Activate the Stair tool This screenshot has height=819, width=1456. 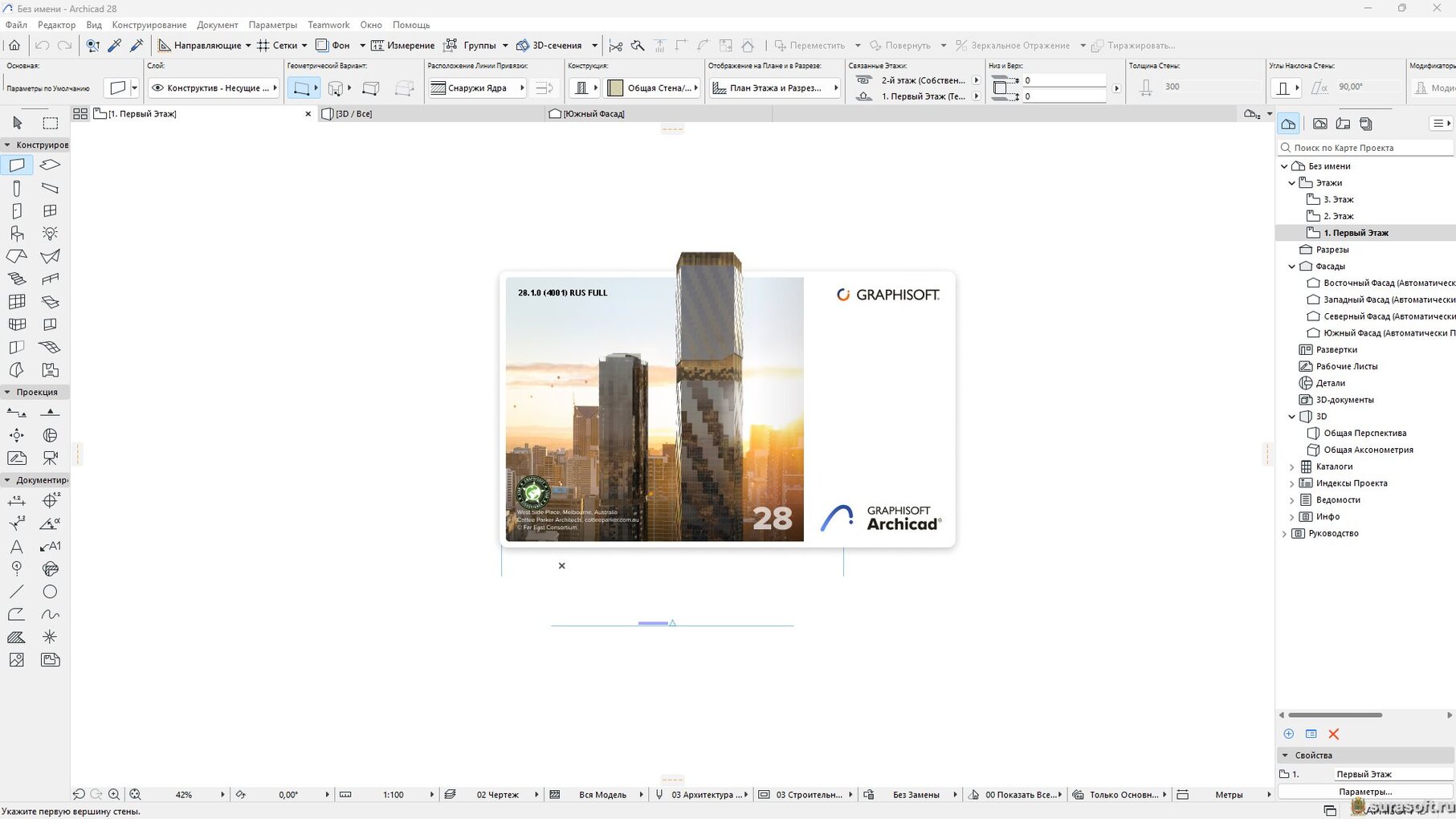[17, 279]
